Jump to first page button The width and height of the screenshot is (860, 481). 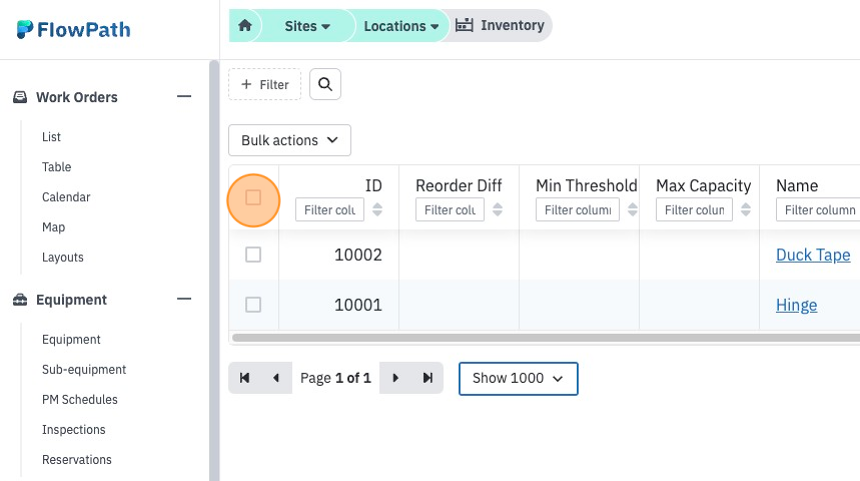[245, 378]
